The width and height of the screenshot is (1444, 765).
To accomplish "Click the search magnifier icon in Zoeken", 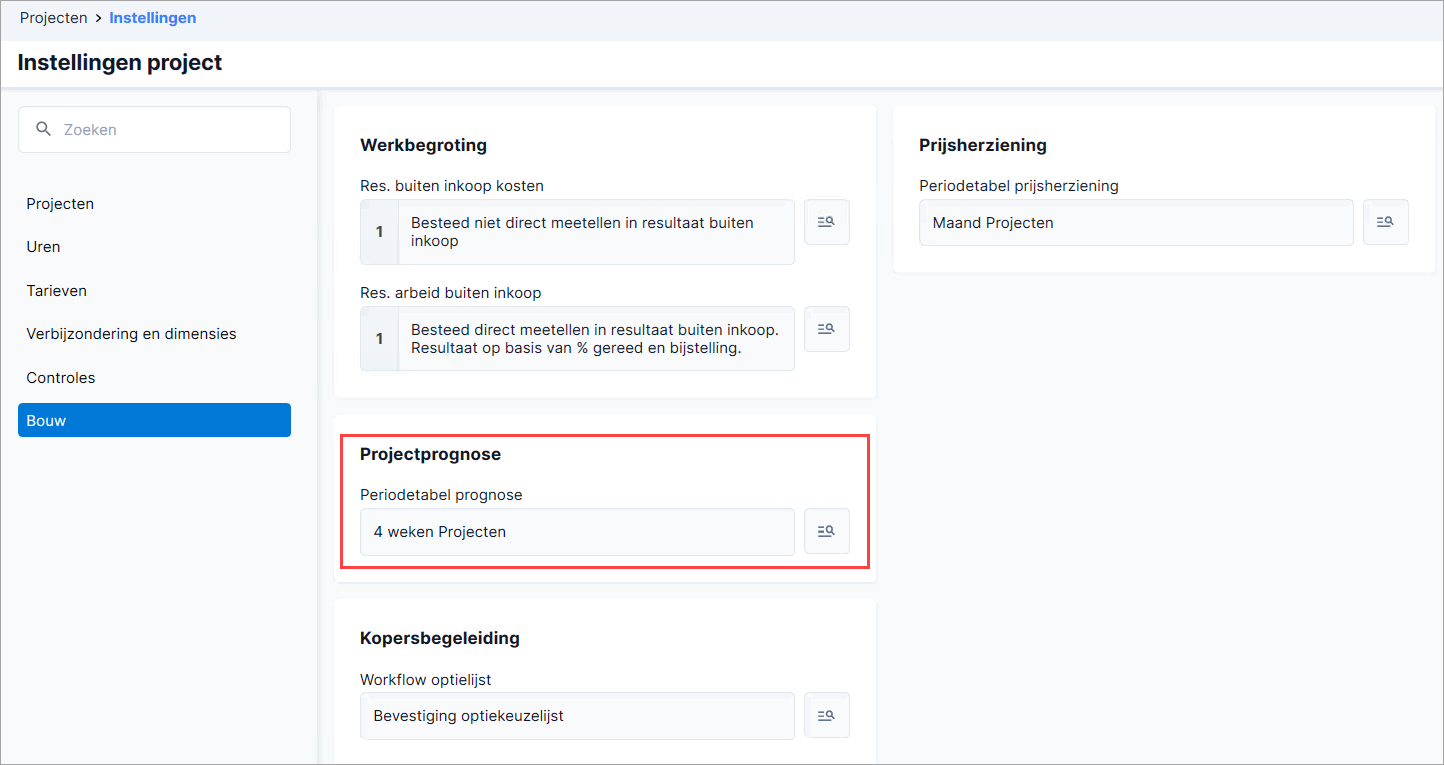I will click(43, 129).
